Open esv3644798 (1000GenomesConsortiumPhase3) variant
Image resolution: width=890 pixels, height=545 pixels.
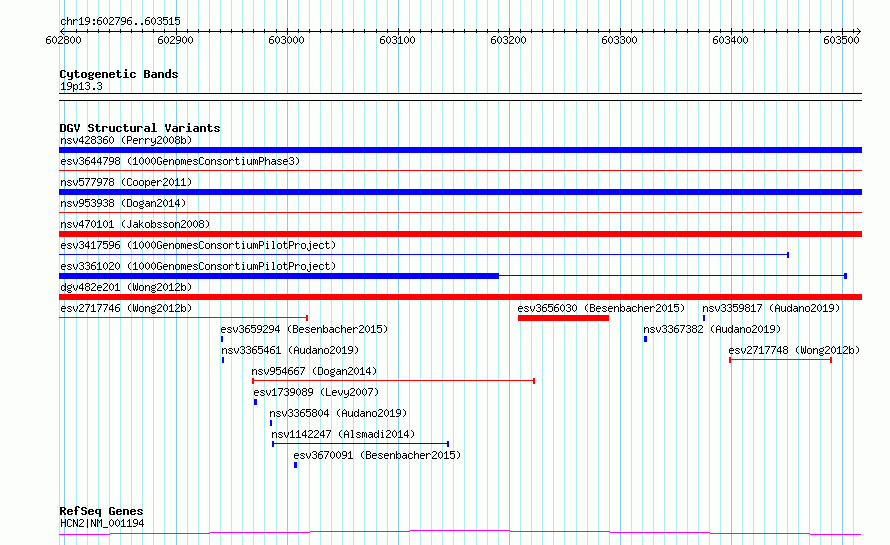tap(180, 161)
